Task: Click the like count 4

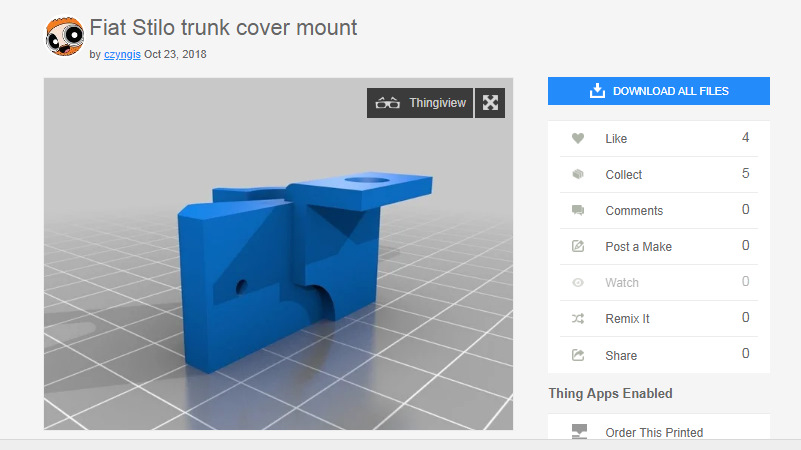Action: pyautogui.click(x=745, y=137)
